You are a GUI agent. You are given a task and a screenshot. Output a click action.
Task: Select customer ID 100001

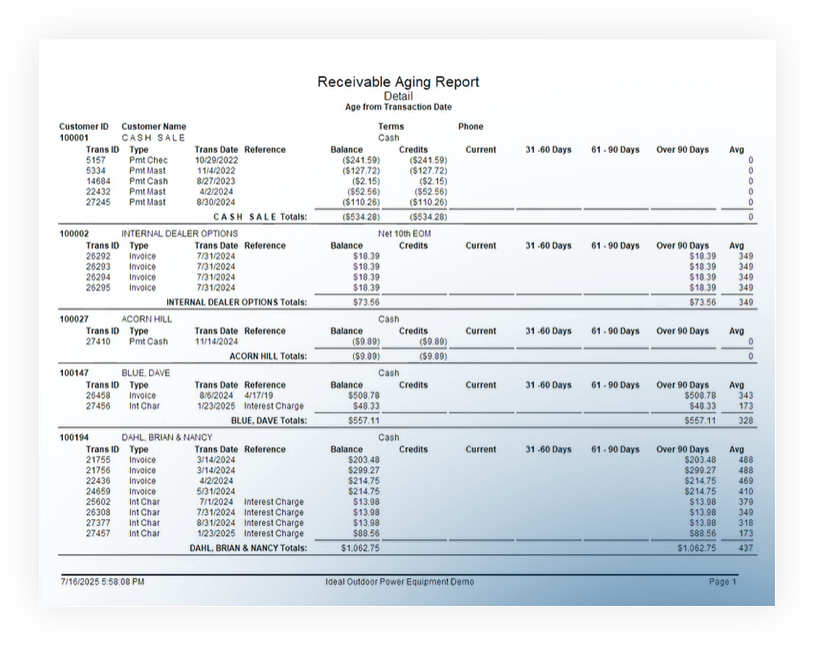pyautogui.click(x=74, y=138)
